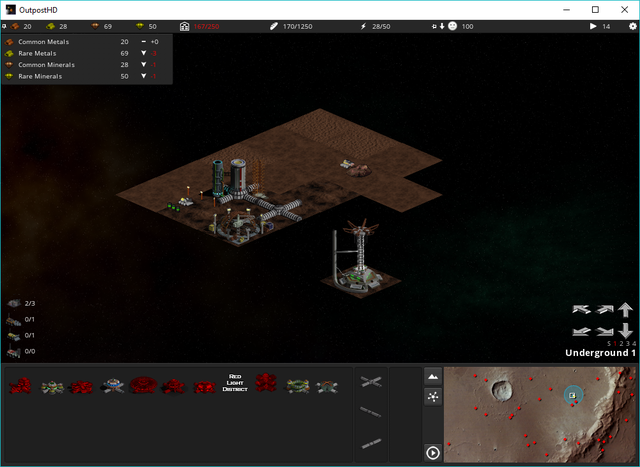Image resolution: width=640 pixels, height=467 pixels.
Task: Toggle the connectedness overlay node button
Action: point(433,396)
